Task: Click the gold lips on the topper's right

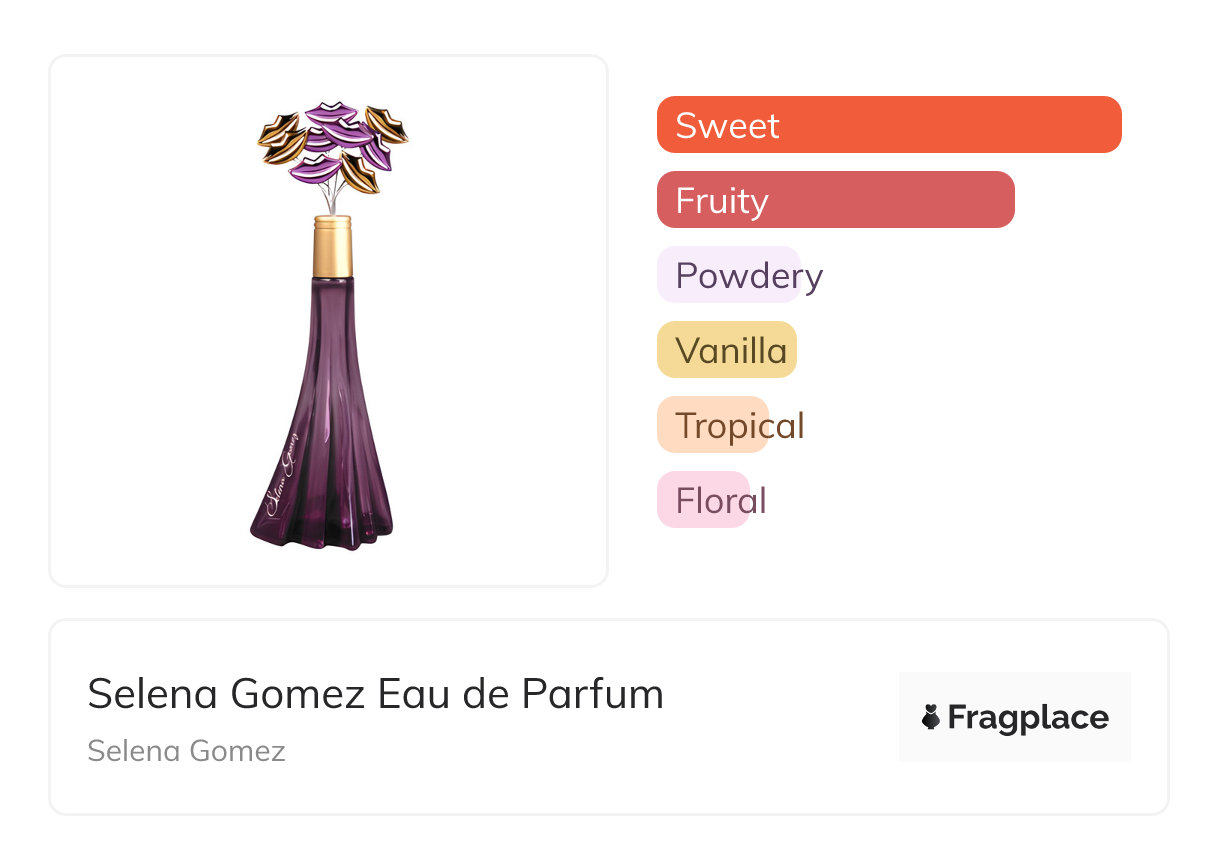Action: click(x=387, y=125)
